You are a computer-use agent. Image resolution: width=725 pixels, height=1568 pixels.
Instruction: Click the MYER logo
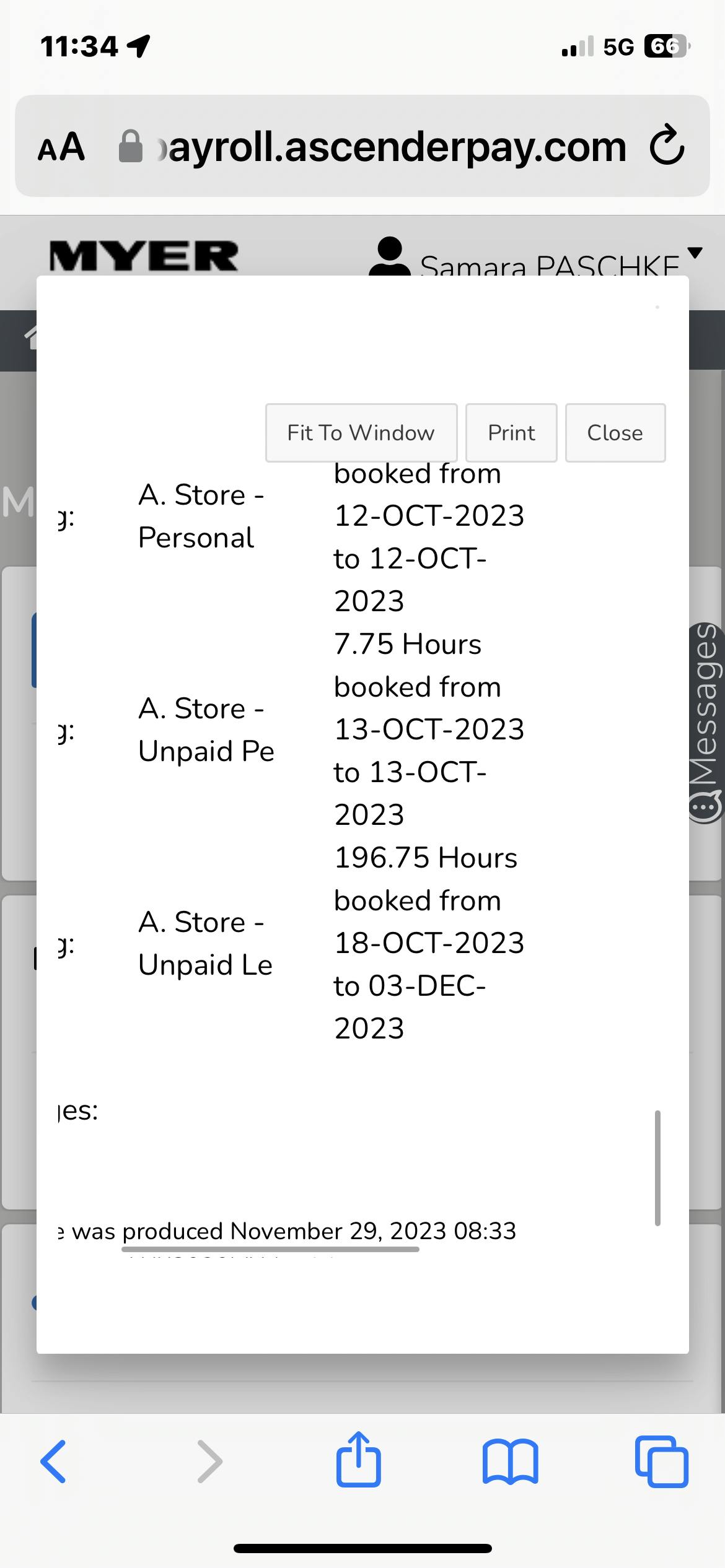tap(143, 256)
